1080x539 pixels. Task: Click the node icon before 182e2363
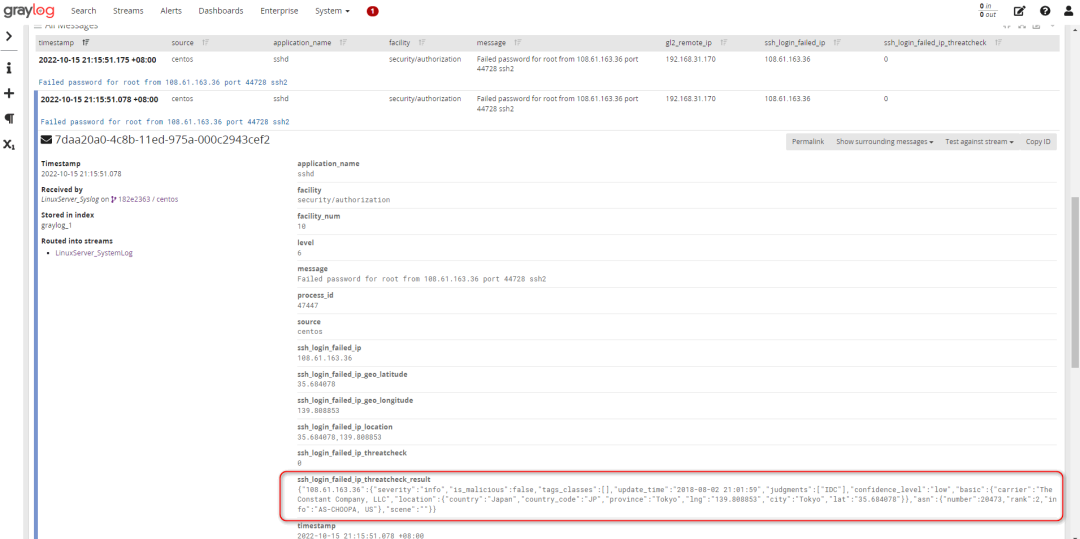(x=113, y=199)
